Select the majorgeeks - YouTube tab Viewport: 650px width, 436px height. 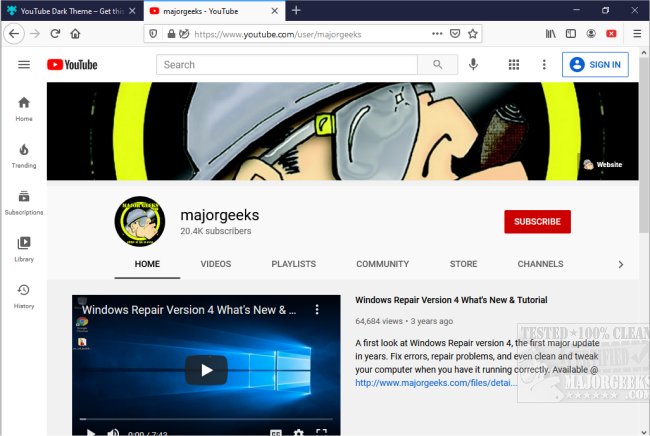[x=214, y=11]
